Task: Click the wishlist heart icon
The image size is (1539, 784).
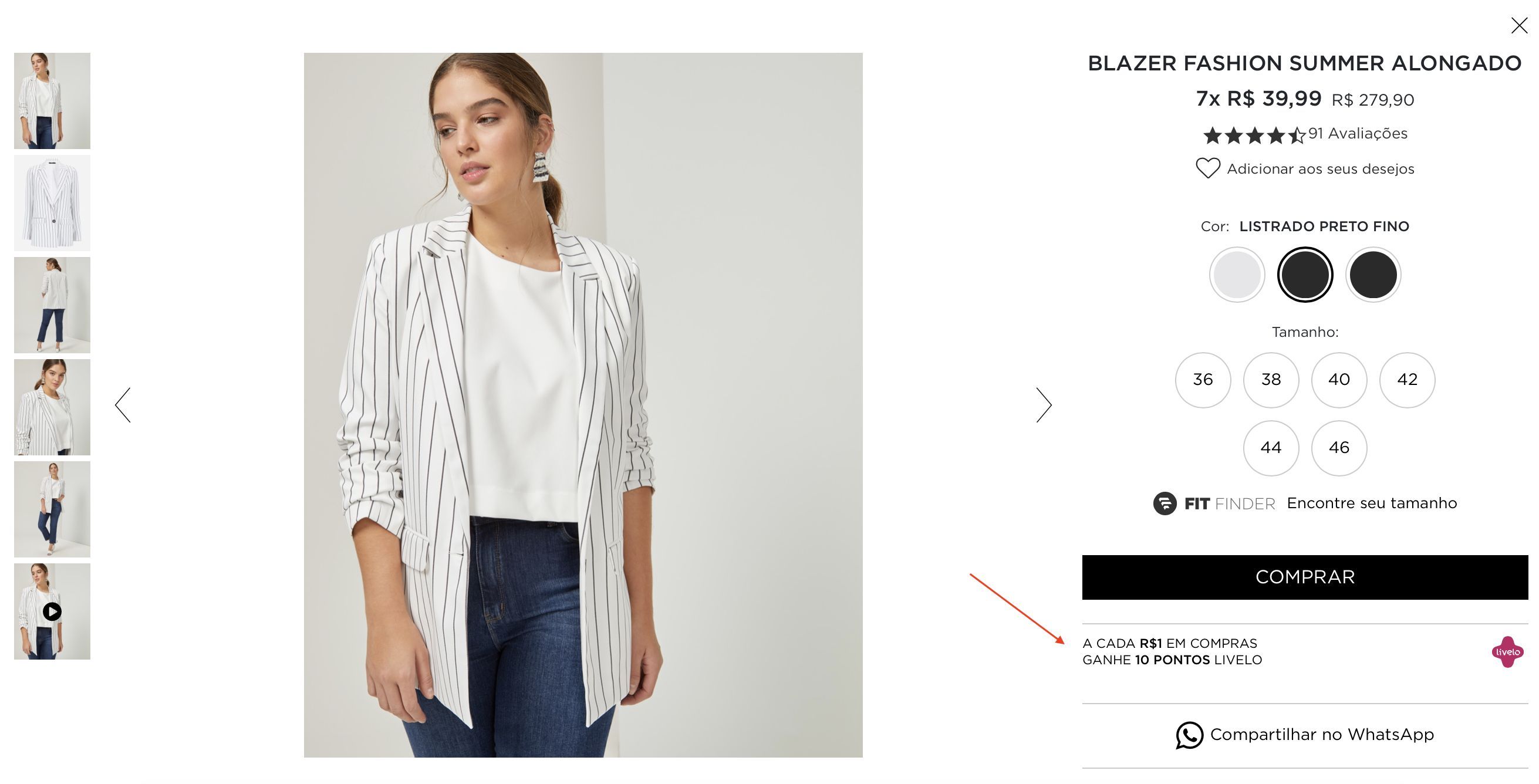Action: click(x=1207, y=168)
